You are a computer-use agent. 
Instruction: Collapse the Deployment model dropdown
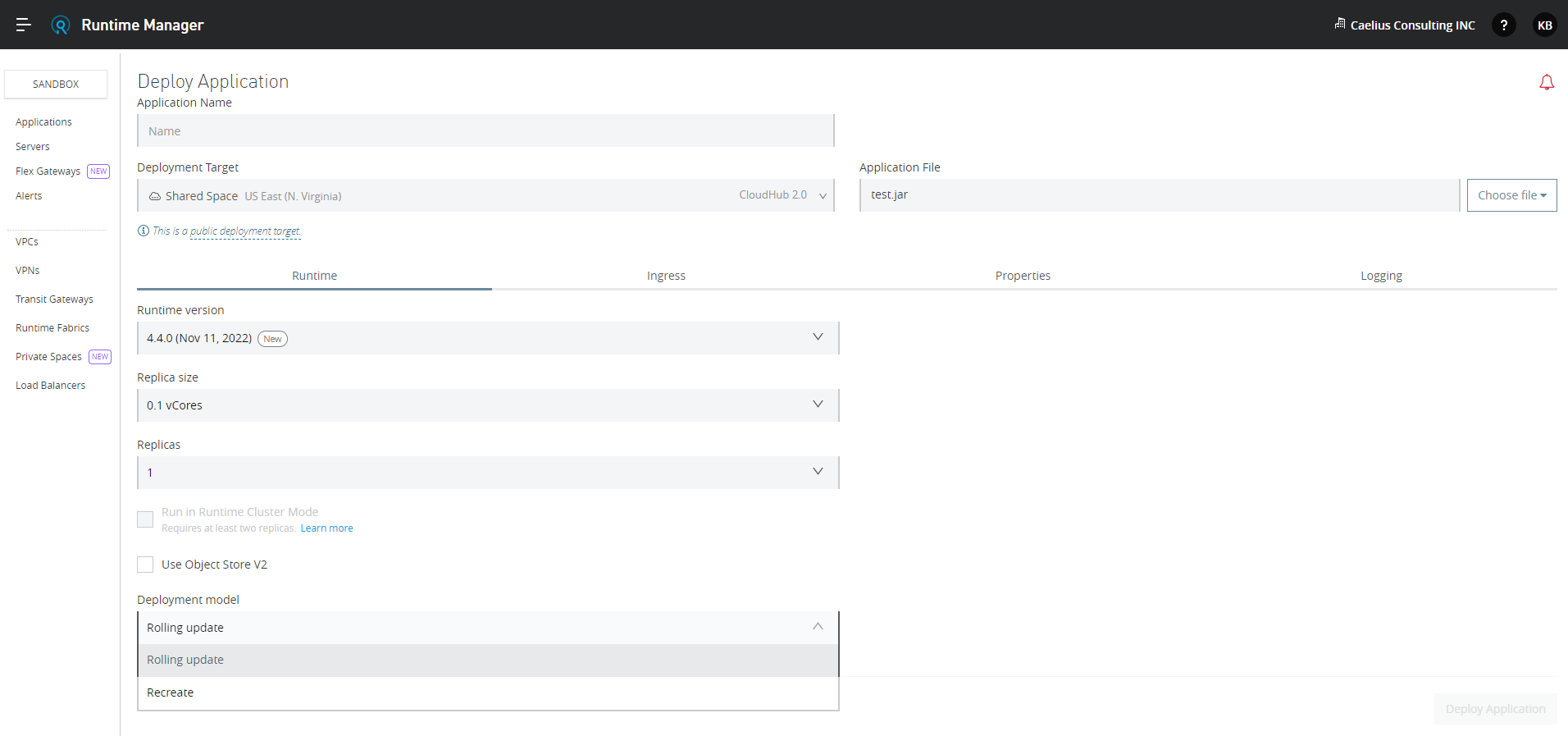(488, 628)
